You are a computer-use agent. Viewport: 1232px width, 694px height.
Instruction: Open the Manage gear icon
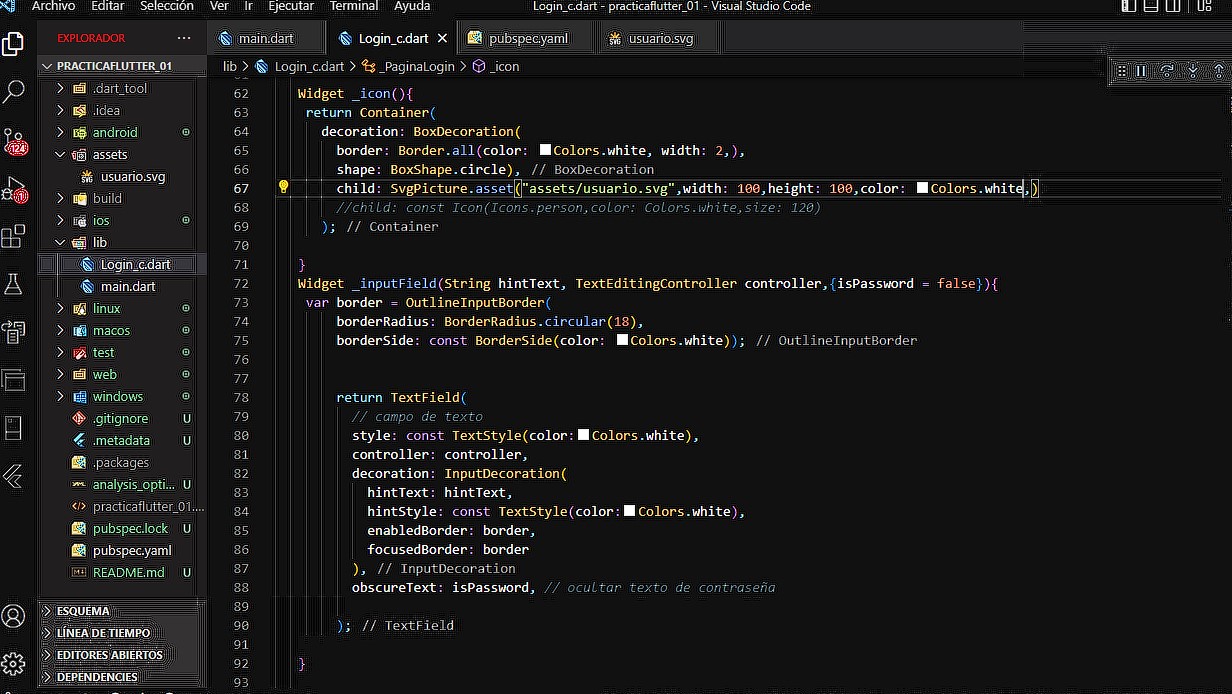[14, 664]
